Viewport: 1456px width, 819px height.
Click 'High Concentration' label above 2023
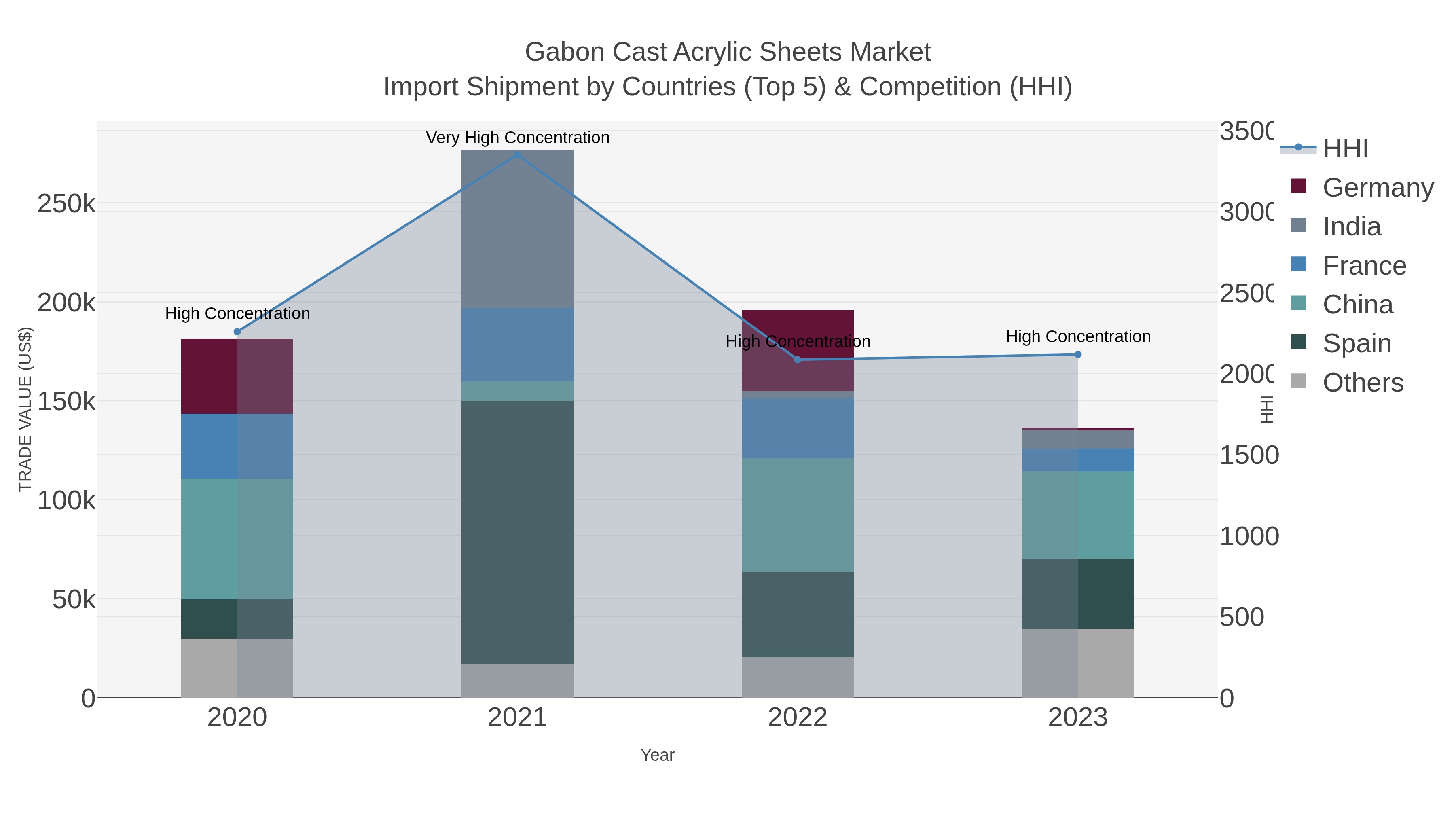tap(1078, 336)
